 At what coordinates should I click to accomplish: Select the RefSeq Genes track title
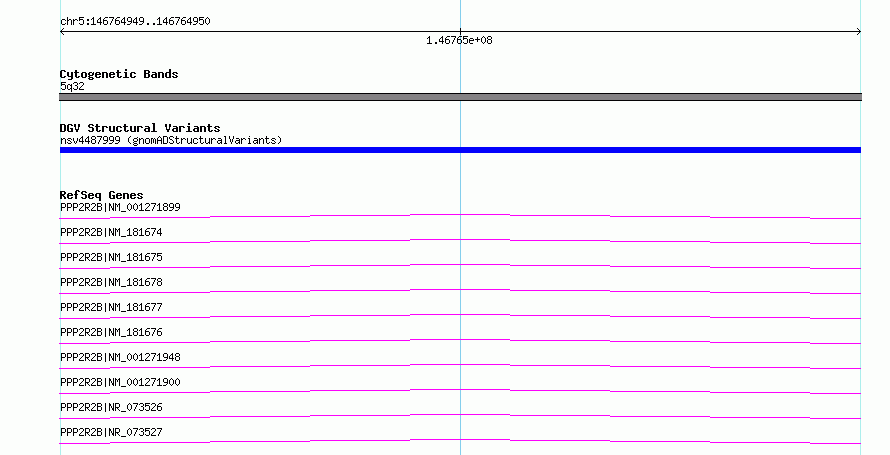(101, 195)
